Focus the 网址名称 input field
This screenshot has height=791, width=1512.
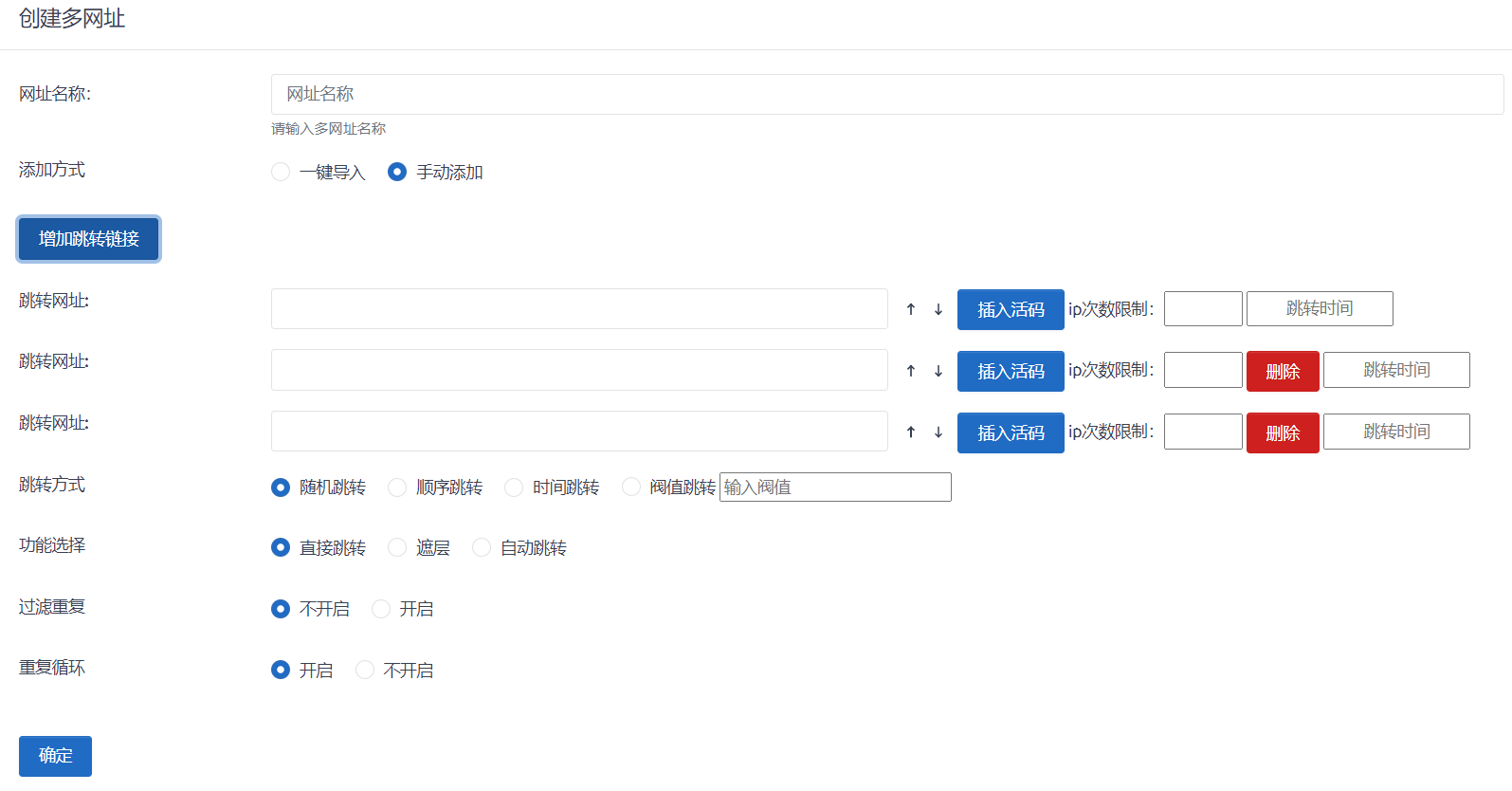tap(887, 94)
